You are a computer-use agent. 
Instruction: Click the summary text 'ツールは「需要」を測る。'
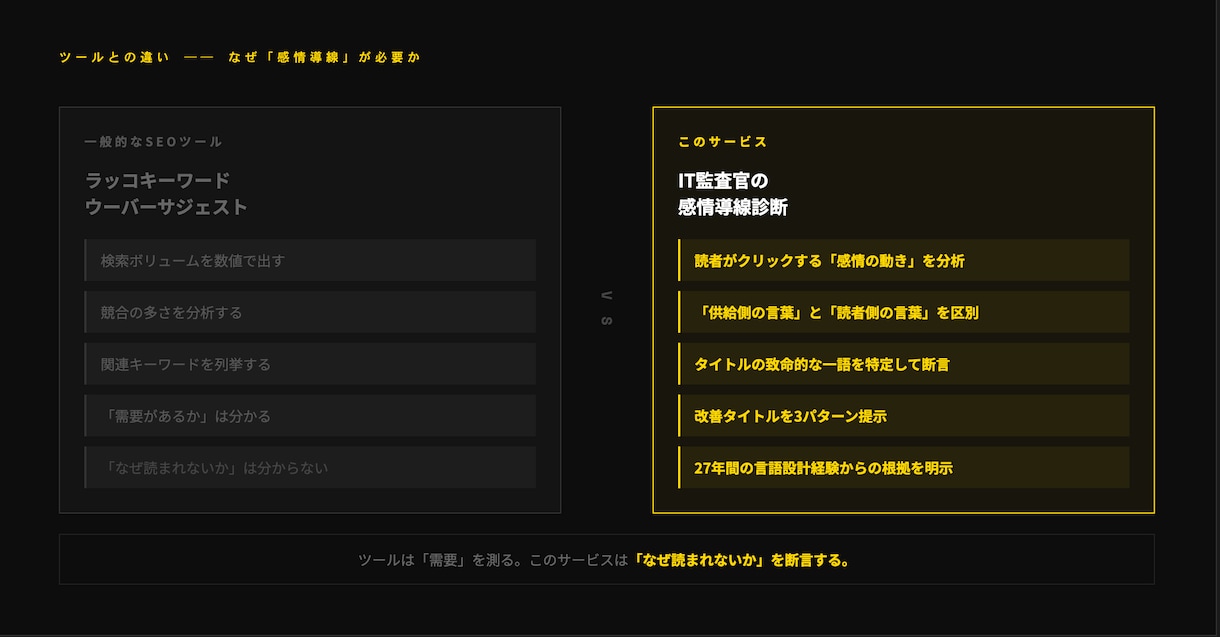click(x=443, y=560)
